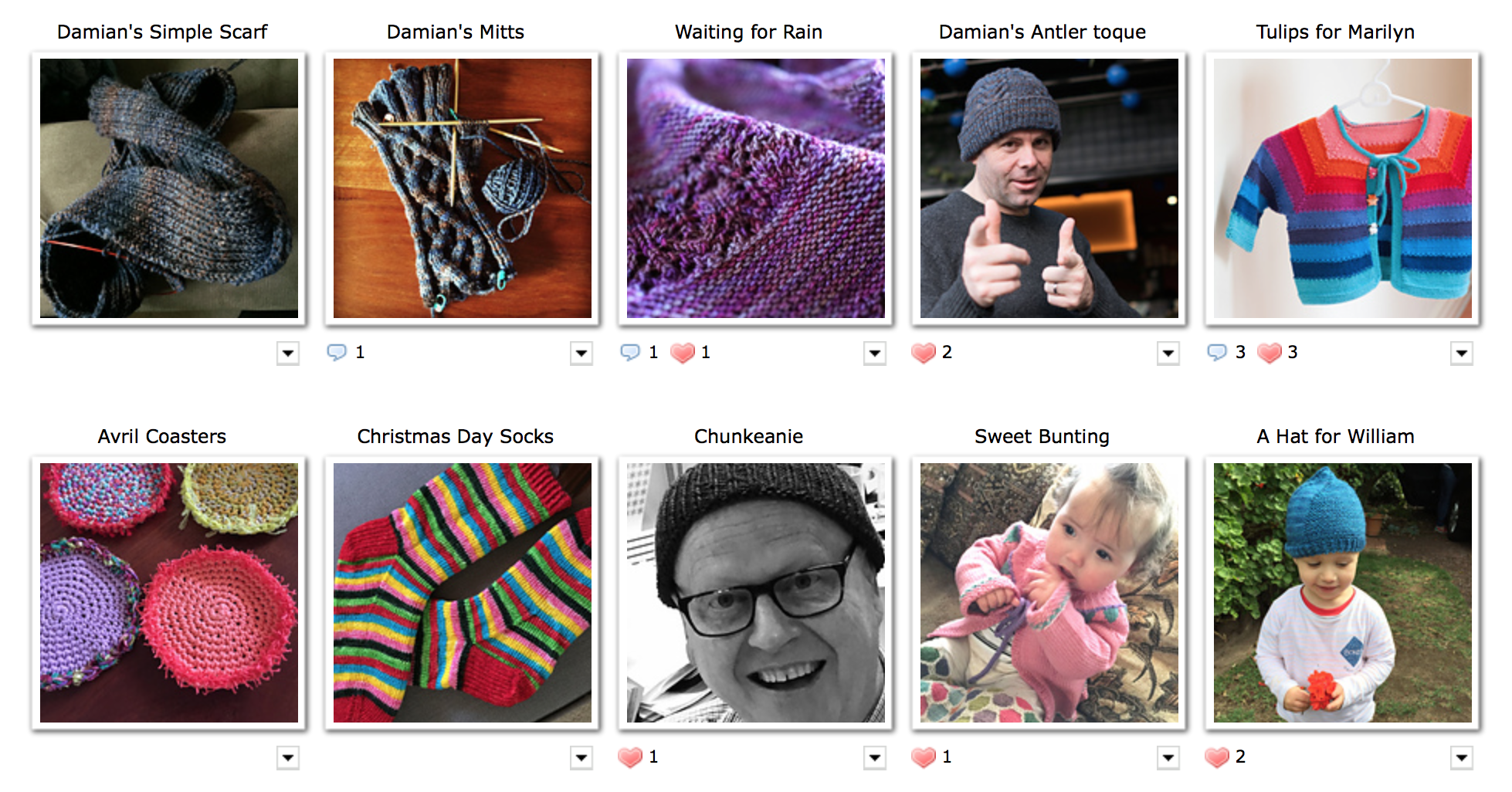This screenshot has width=1512, height=792.
Task: Click the comment bubble icon under Damian's Mitts
Action: click(x=337, y=353)
